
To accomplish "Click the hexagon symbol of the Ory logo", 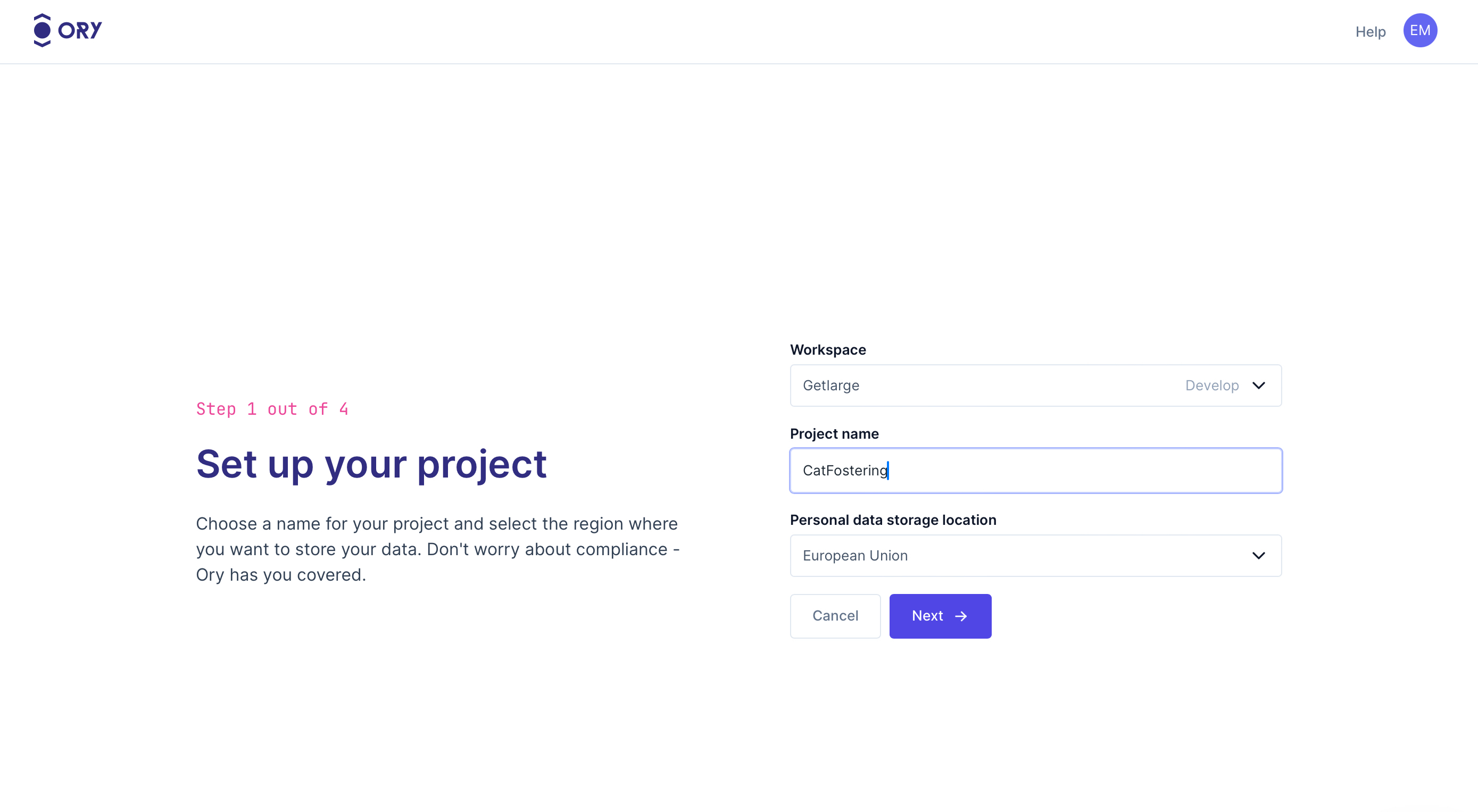I will 41,30.
